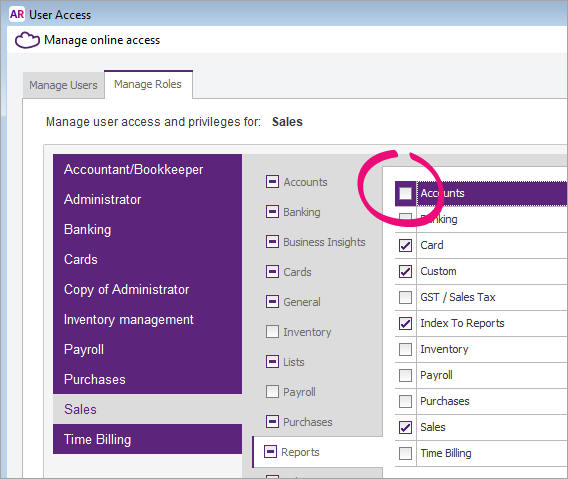Image resolution: width=568 pixels, height=479 pixels.
Task: Select the Banking category in middle list
Action: pyautogui.click(x=302, y=212)
